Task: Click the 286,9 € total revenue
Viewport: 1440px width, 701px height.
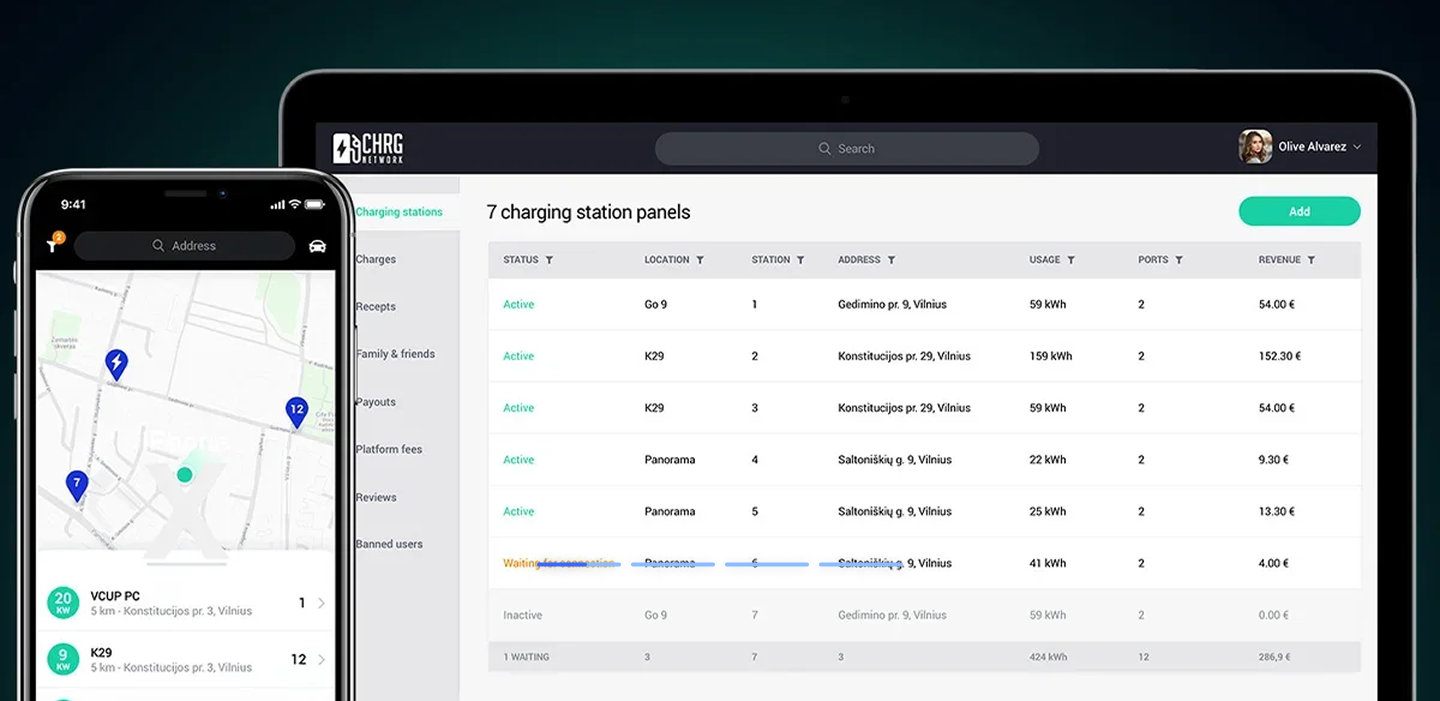Action: (x=1274, y=657)
